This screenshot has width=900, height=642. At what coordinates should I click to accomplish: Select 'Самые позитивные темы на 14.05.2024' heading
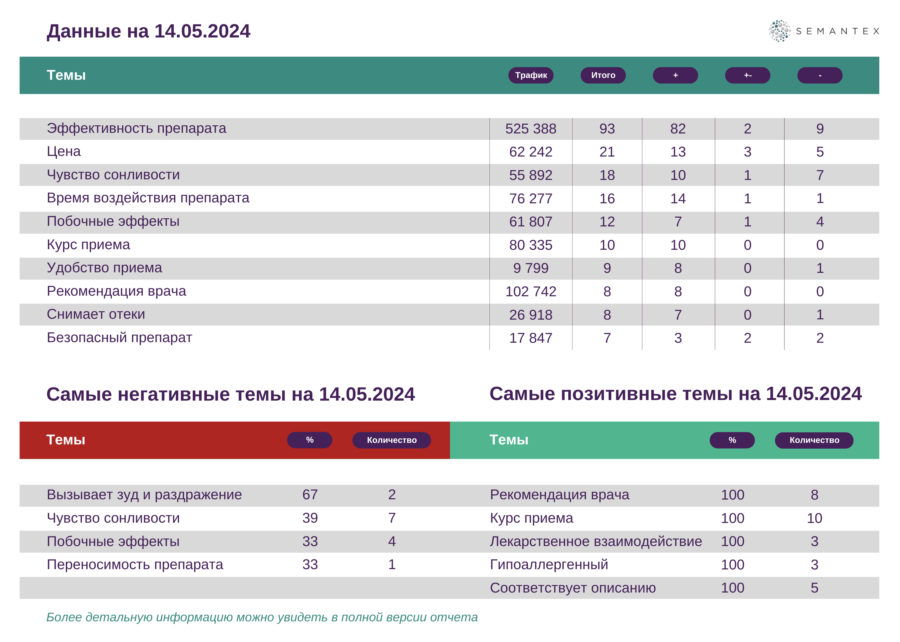(676, 394)
